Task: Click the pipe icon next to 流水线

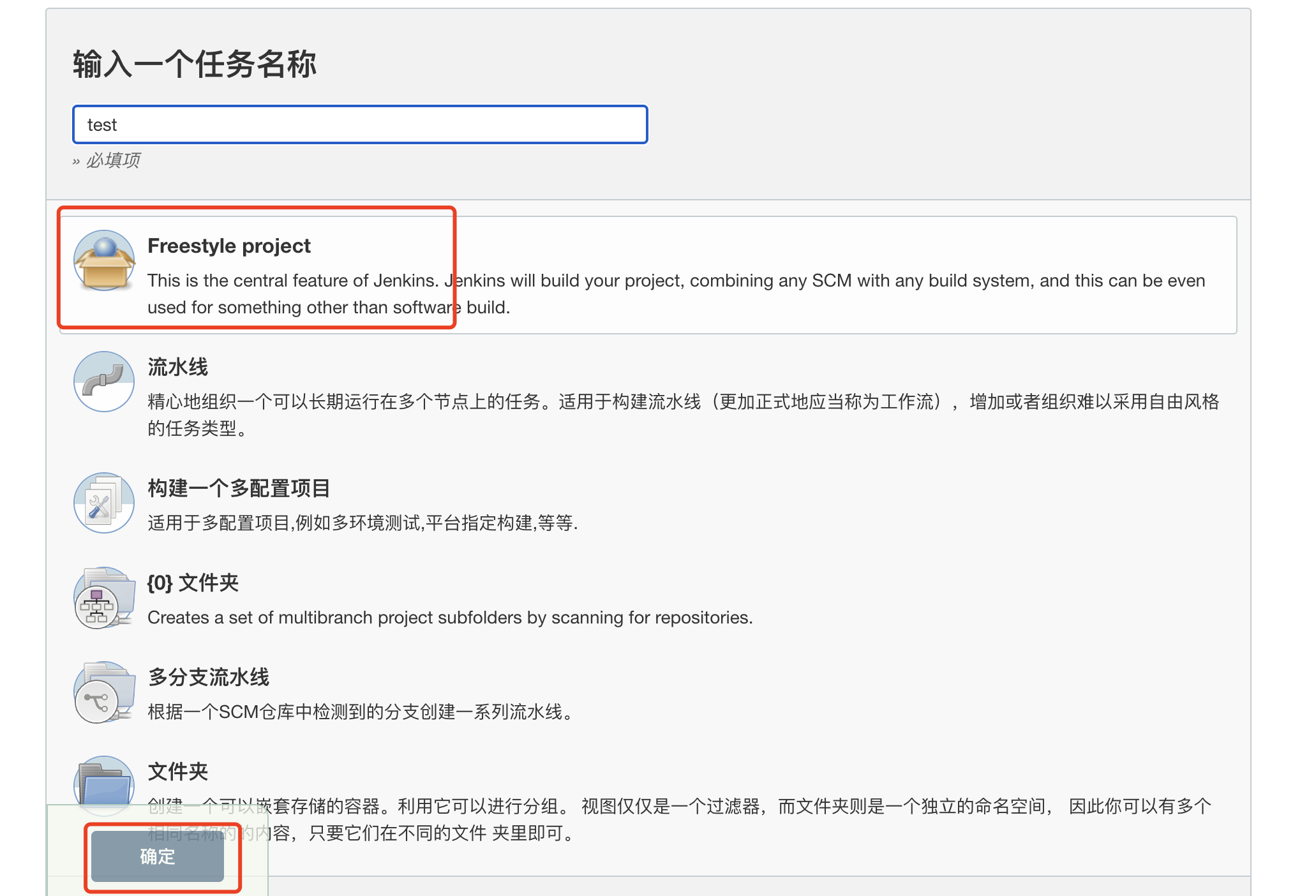Action: (103, 382)
